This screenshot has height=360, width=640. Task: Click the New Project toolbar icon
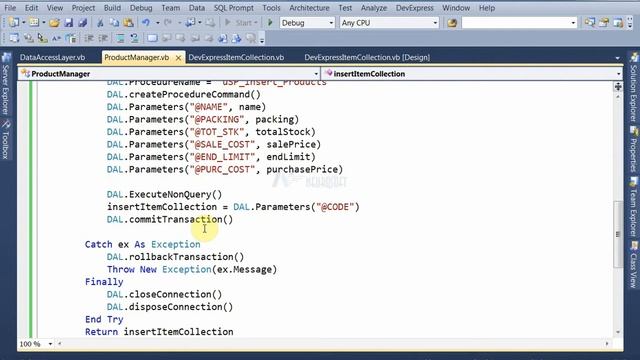(14, 22)
